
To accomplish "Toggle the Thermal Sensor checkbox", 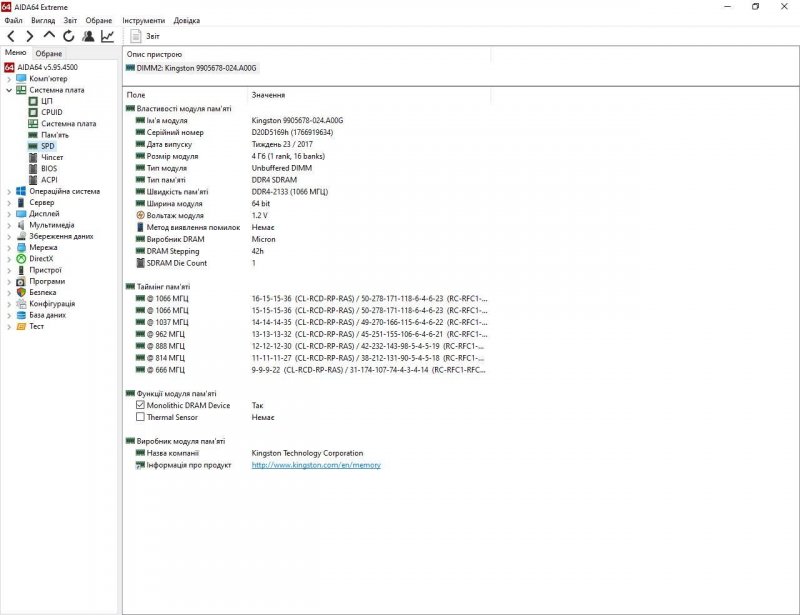I will 140,417.
